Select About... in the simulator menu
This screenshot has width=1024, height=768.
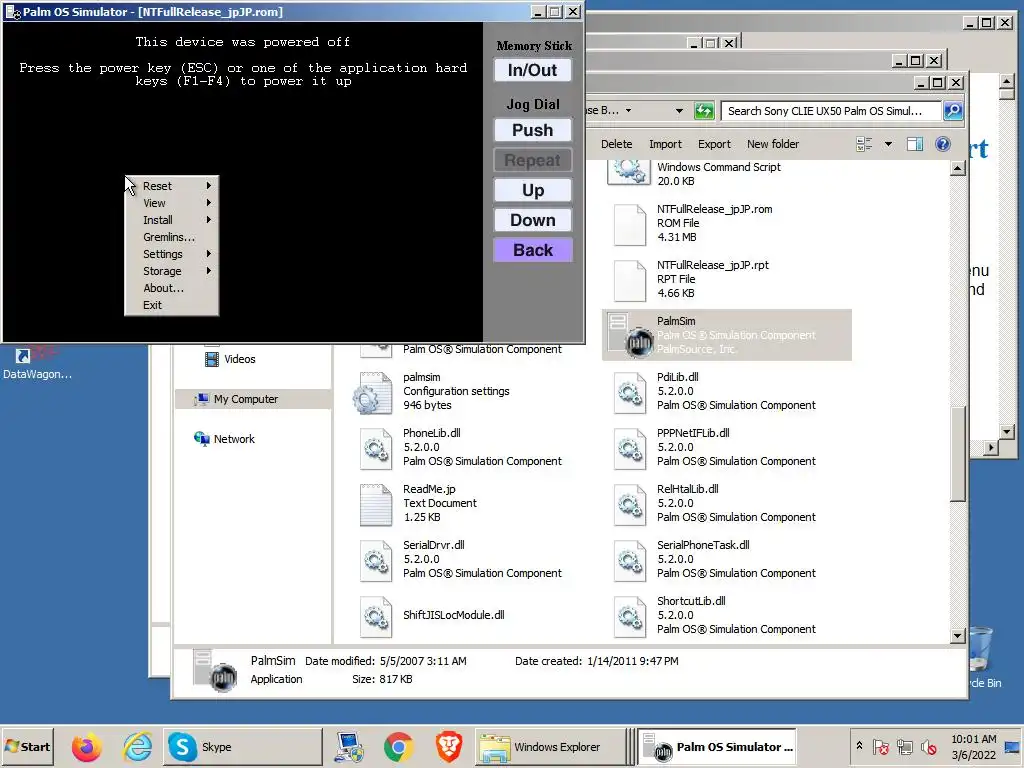click(x=172, y=288)
